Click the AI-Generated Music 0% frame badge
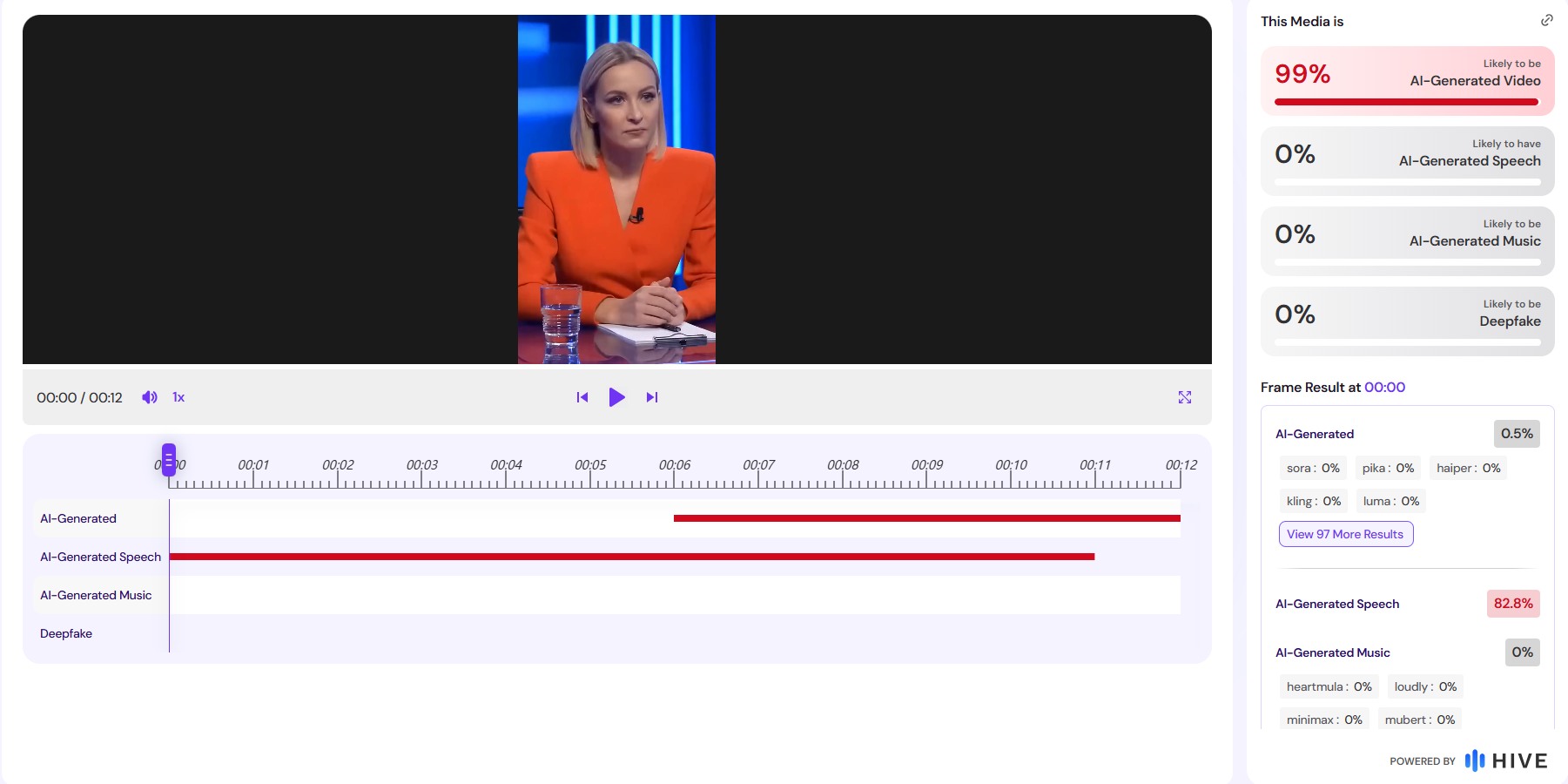Image resolution: width=1568 pixels, height=784 pixels. [1522, 652]
